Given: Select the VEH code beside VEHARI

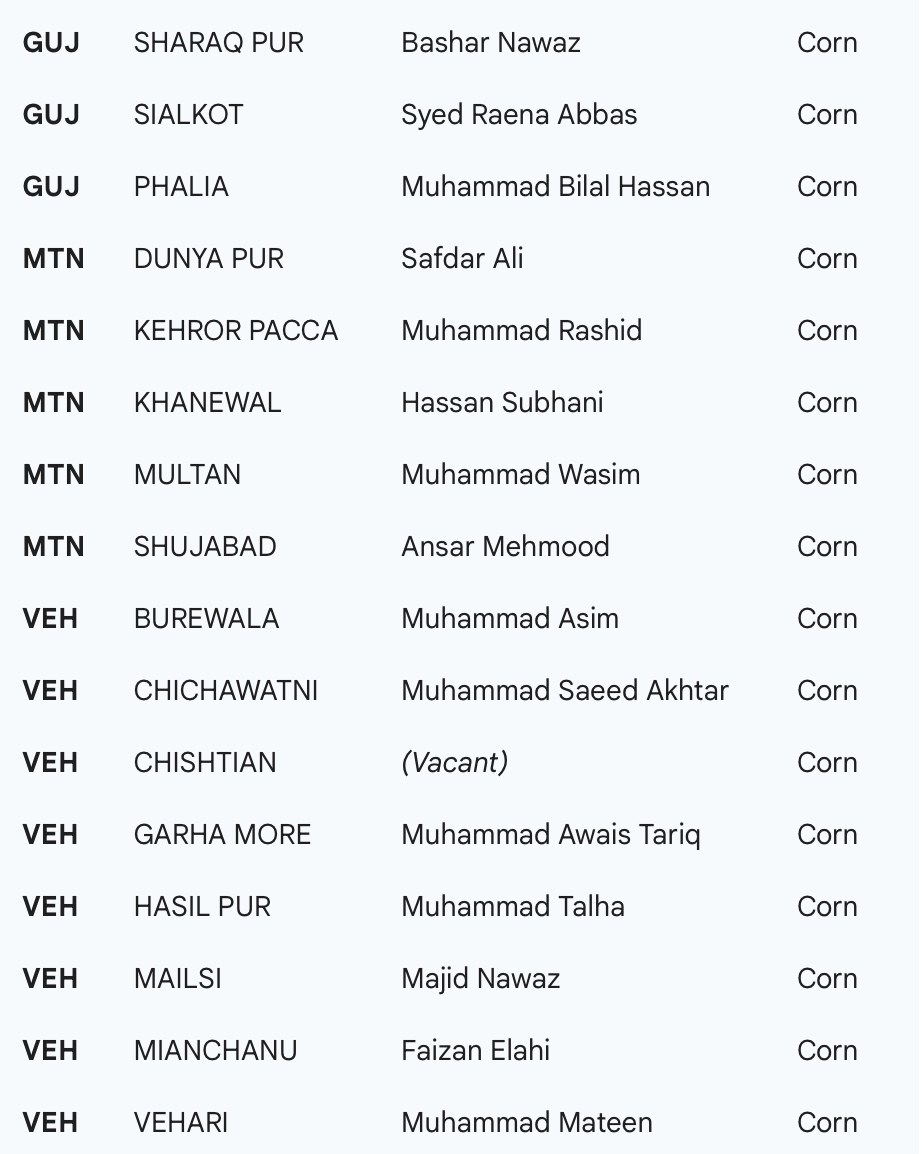Looking at the screenshot, I should pos(50,1123).
